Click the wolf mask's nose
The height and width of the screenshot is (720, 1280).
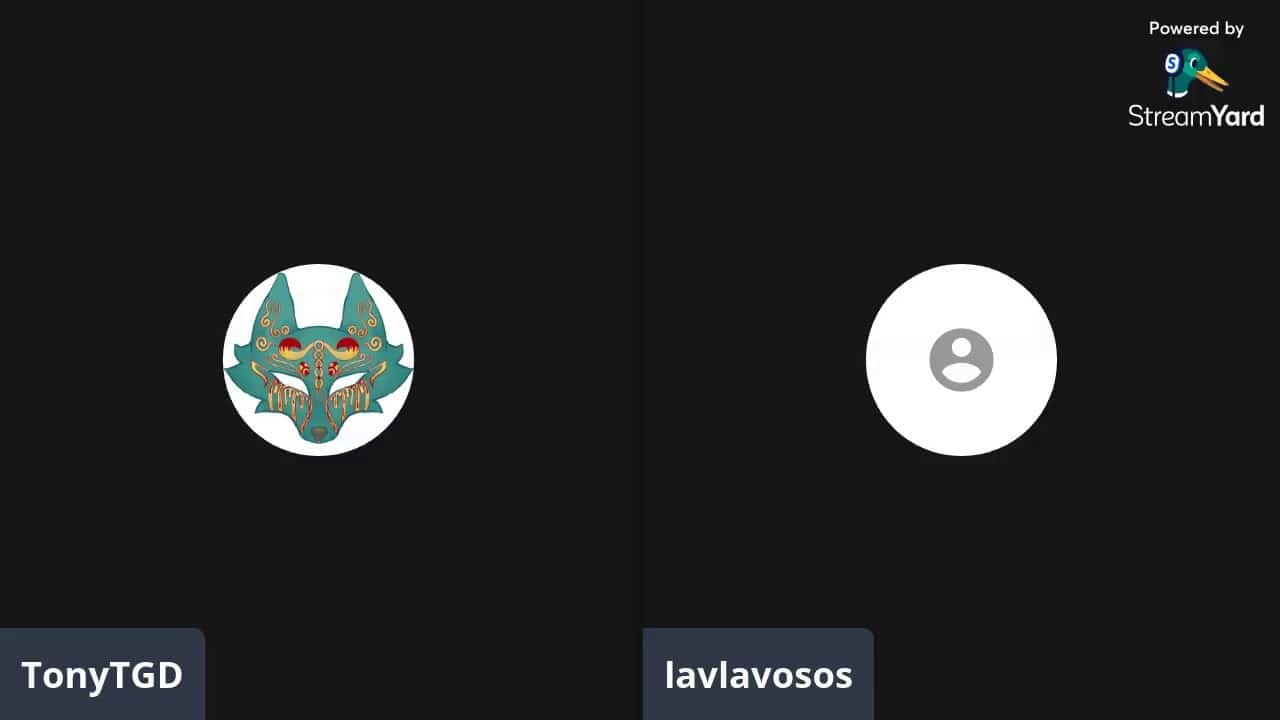[x=318, y=434]
